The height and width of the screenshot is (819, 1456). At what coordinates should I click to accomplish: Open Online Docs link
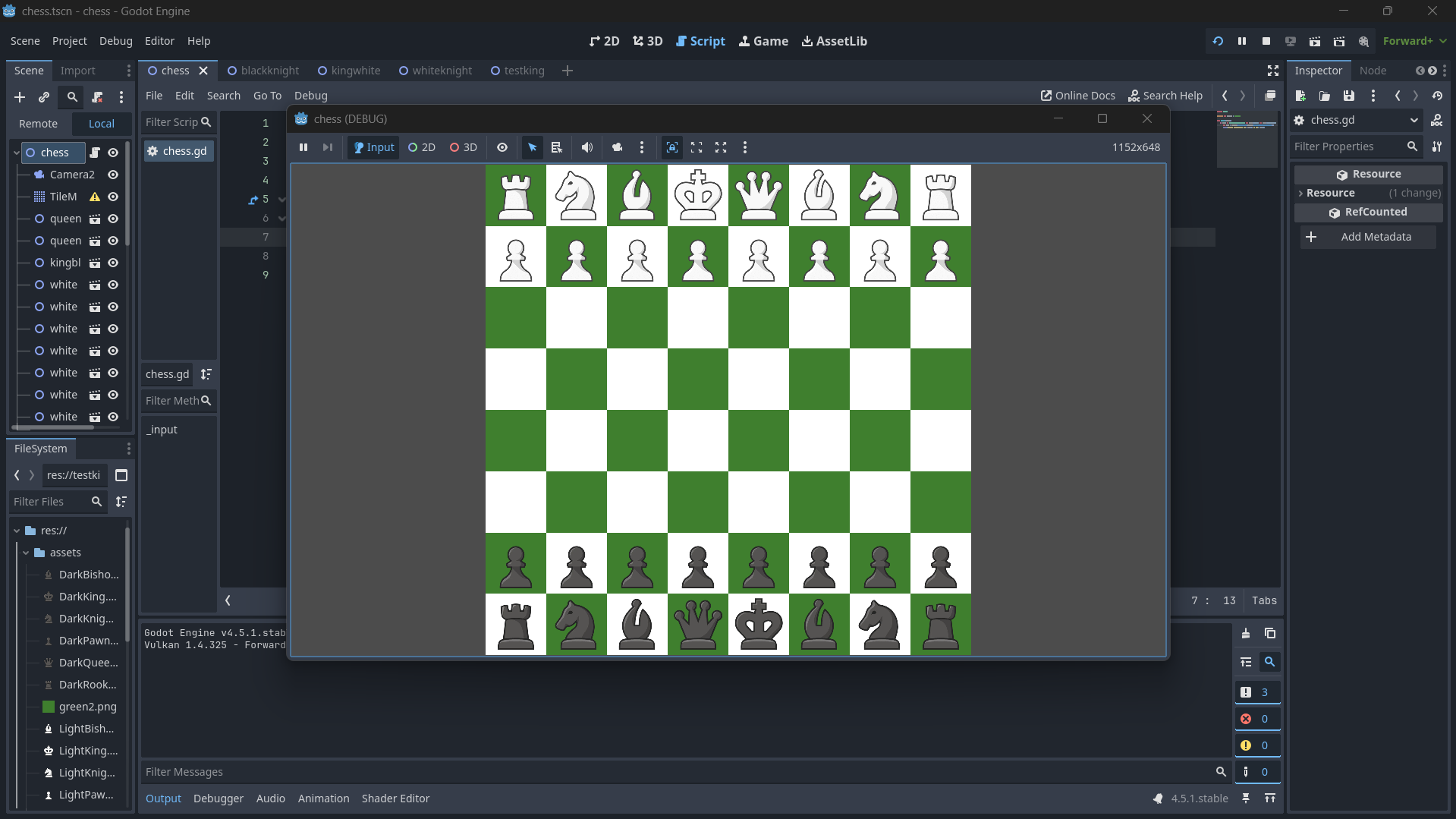coord(1078,96)
